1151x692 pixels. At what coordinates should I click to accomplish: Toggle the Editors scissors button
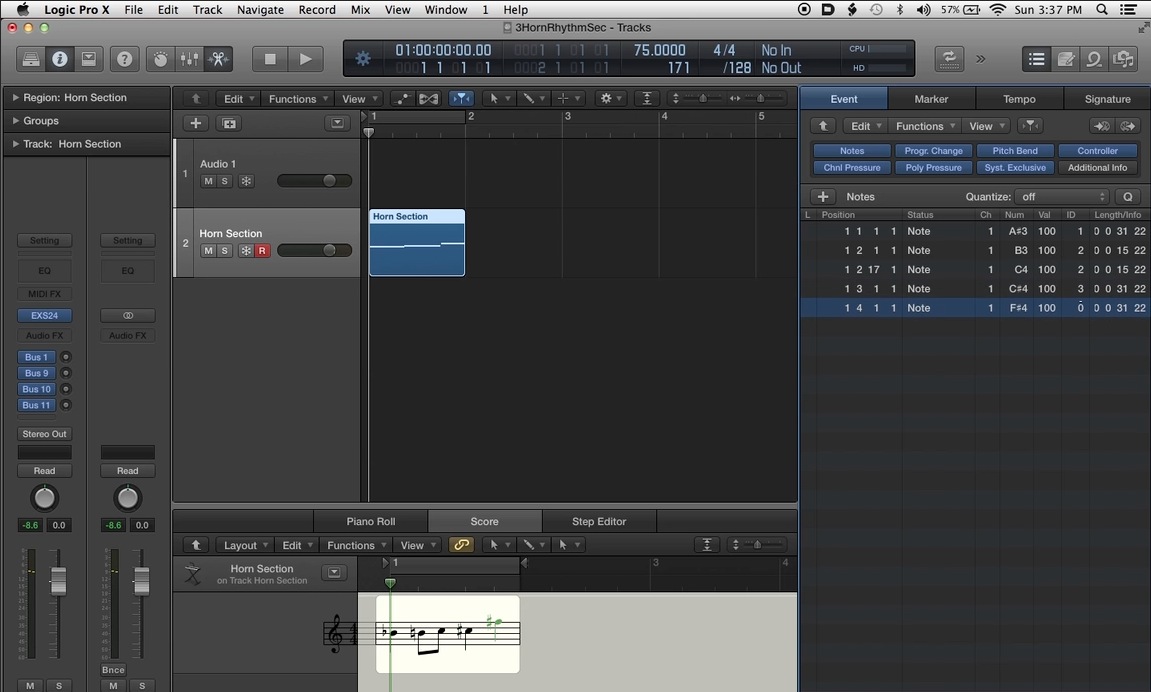pos(218,59)
